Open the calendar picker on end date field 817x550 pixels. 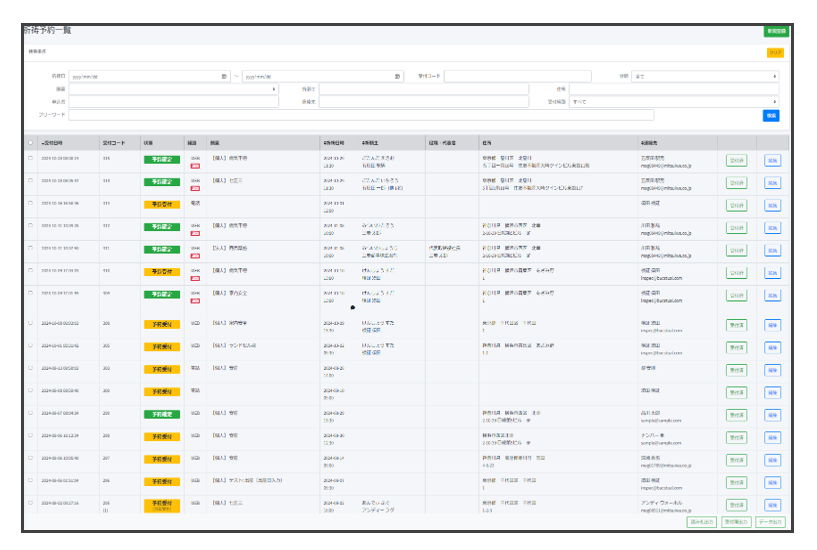397,76
